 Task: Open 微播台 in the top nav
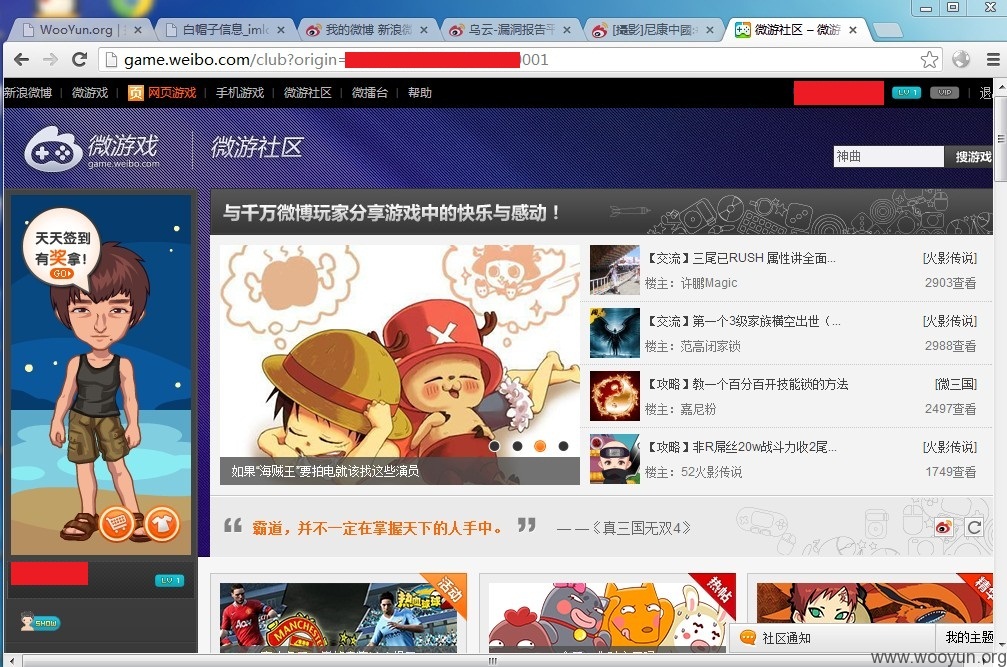[x=370, y=92]
